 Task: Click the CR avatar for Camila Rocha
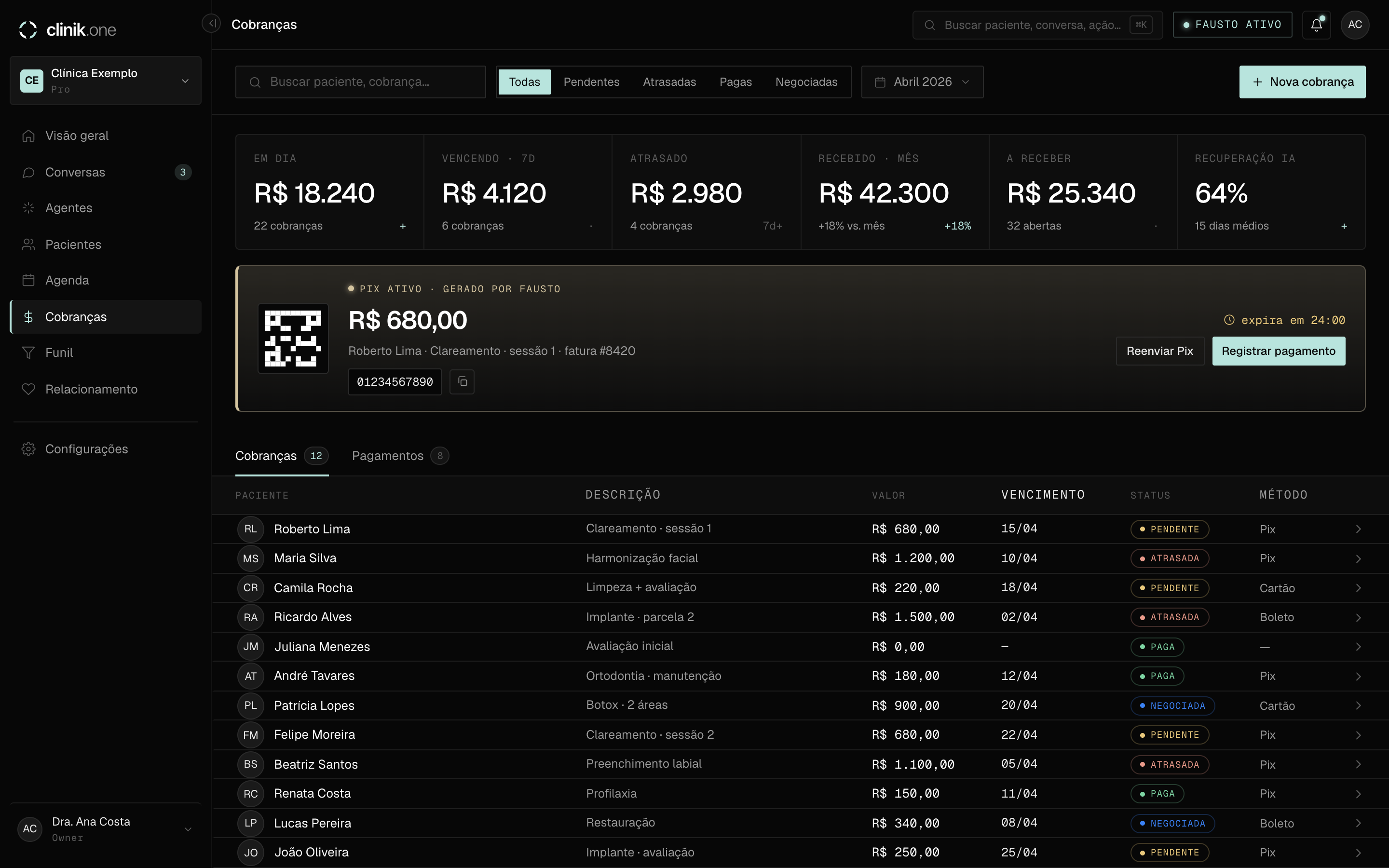tap(250, 588)
